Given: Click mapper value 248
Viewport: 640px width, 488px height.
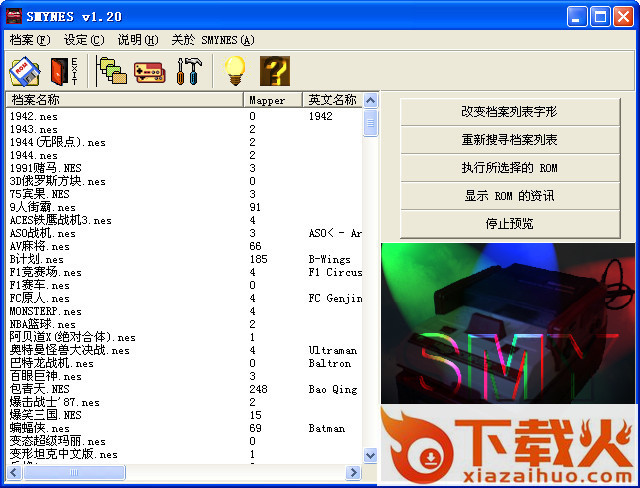Looking at the screenshot, I should click(x=258, y=389).
